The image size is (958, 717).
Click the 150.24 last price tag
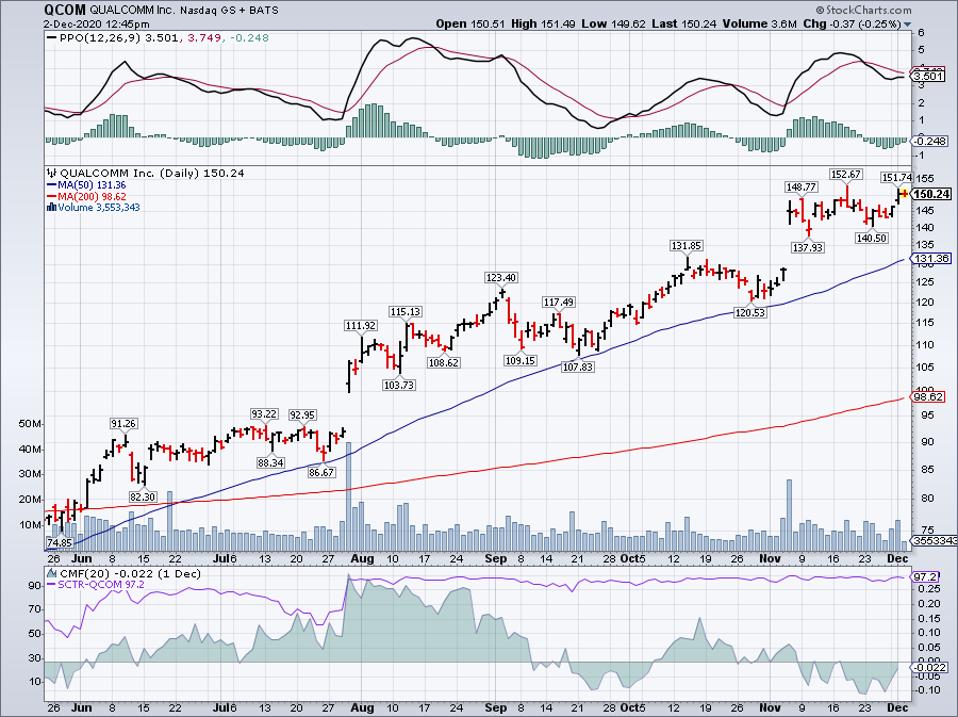pos(931,194)
